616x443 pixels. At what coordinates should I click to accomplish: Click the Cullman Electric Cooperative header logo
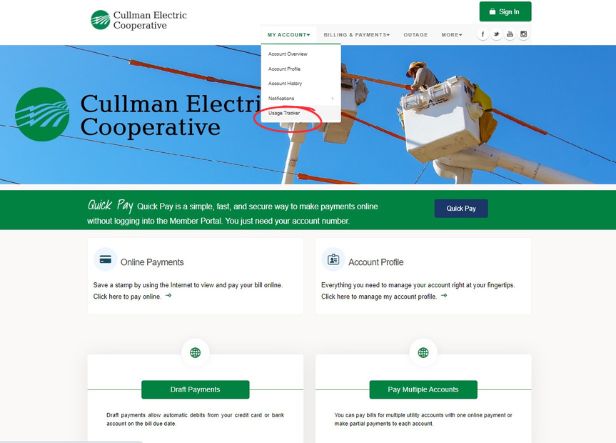pyautogui.click(x=139, y=20)
